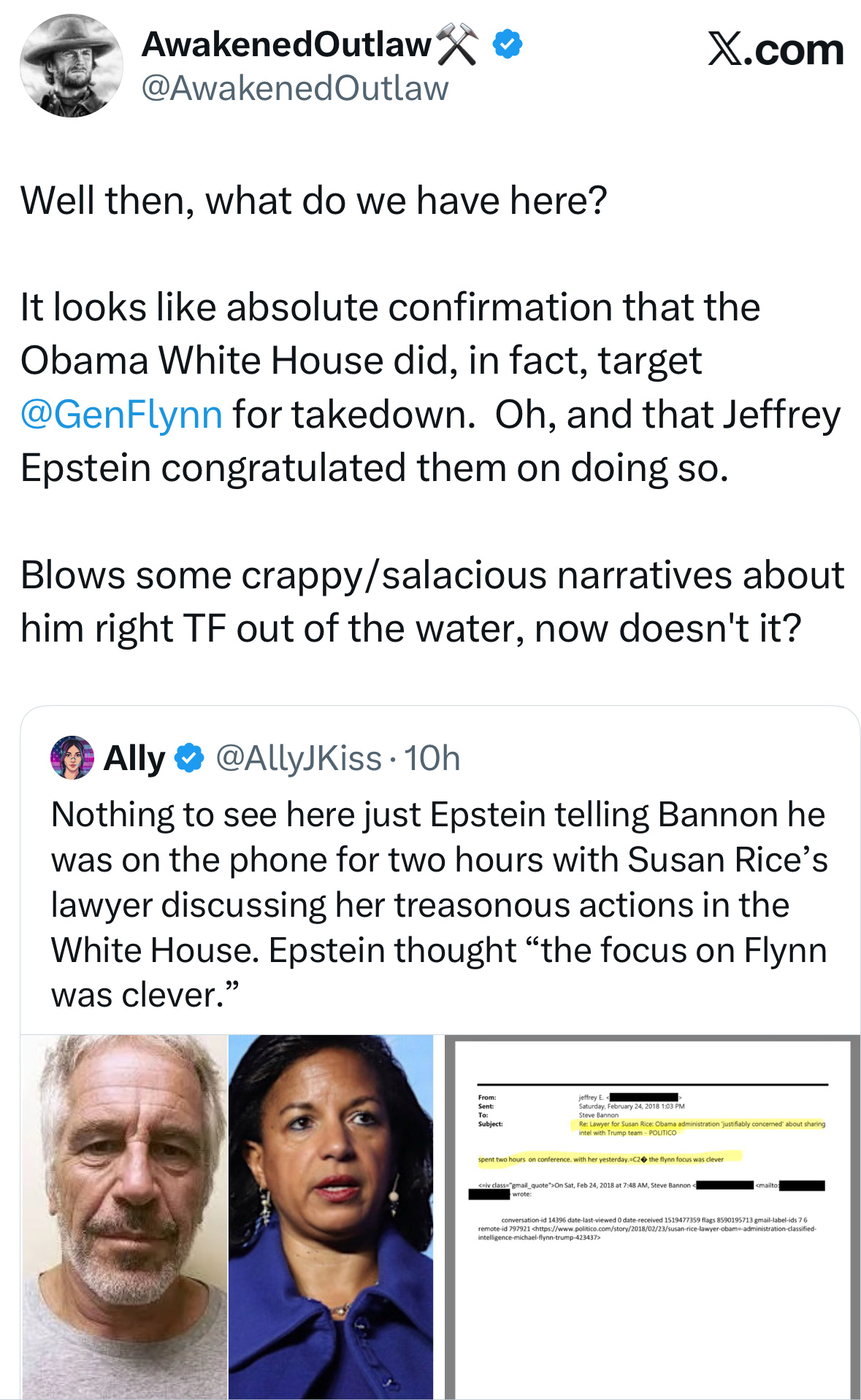Open the cowboy-hat profile avatar

tap(71, 66)
